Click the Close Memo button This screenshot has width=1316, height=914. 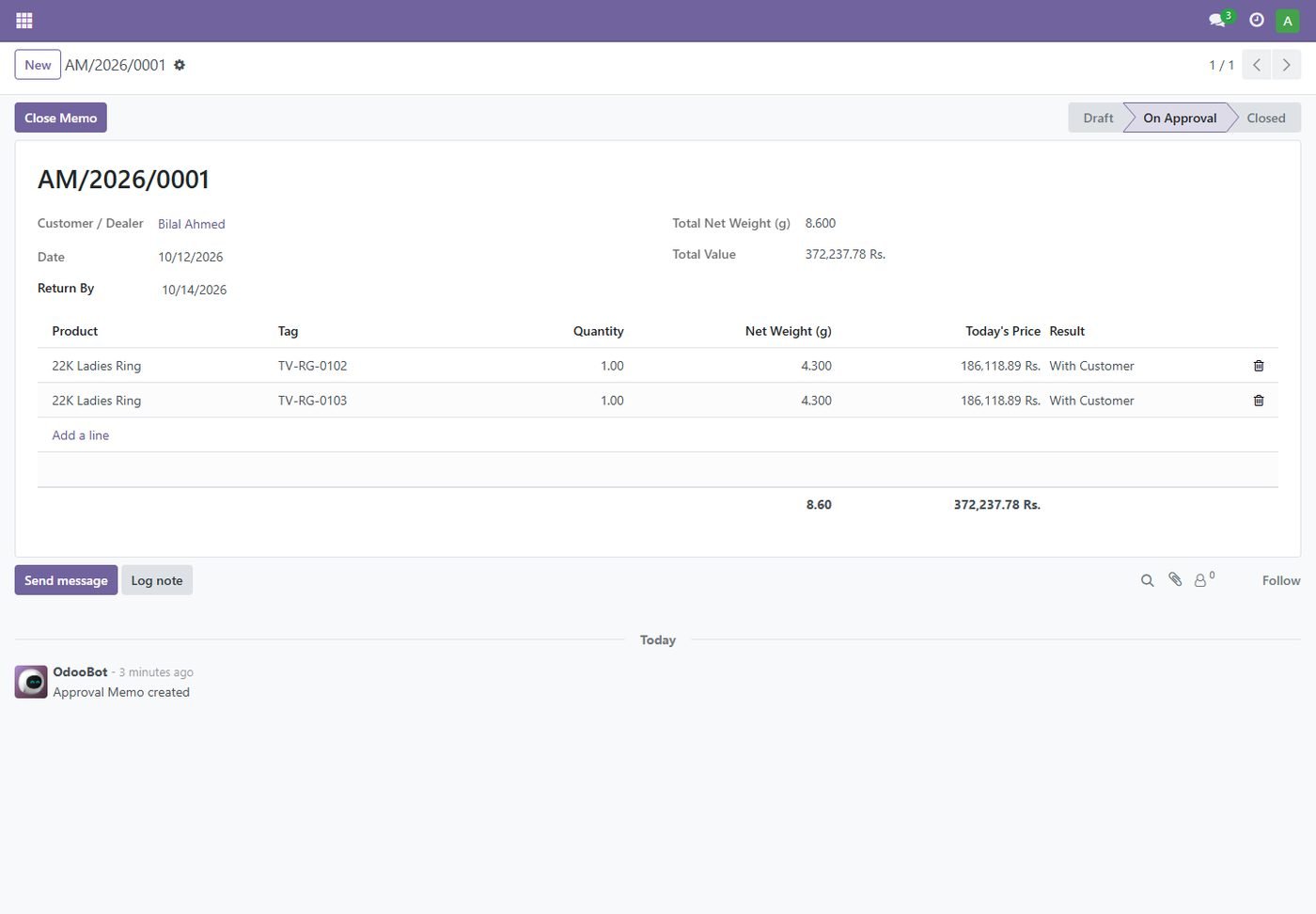point(61,118)
